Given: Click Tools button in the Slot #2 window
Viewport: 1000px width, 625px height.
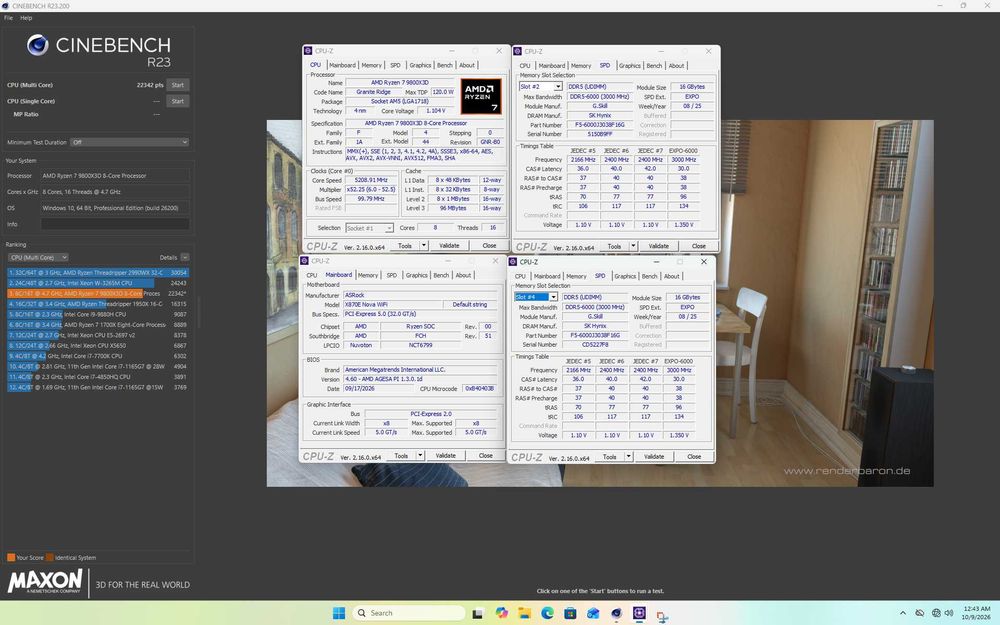Looking at the screenshot, I should (x=614, y=246).
